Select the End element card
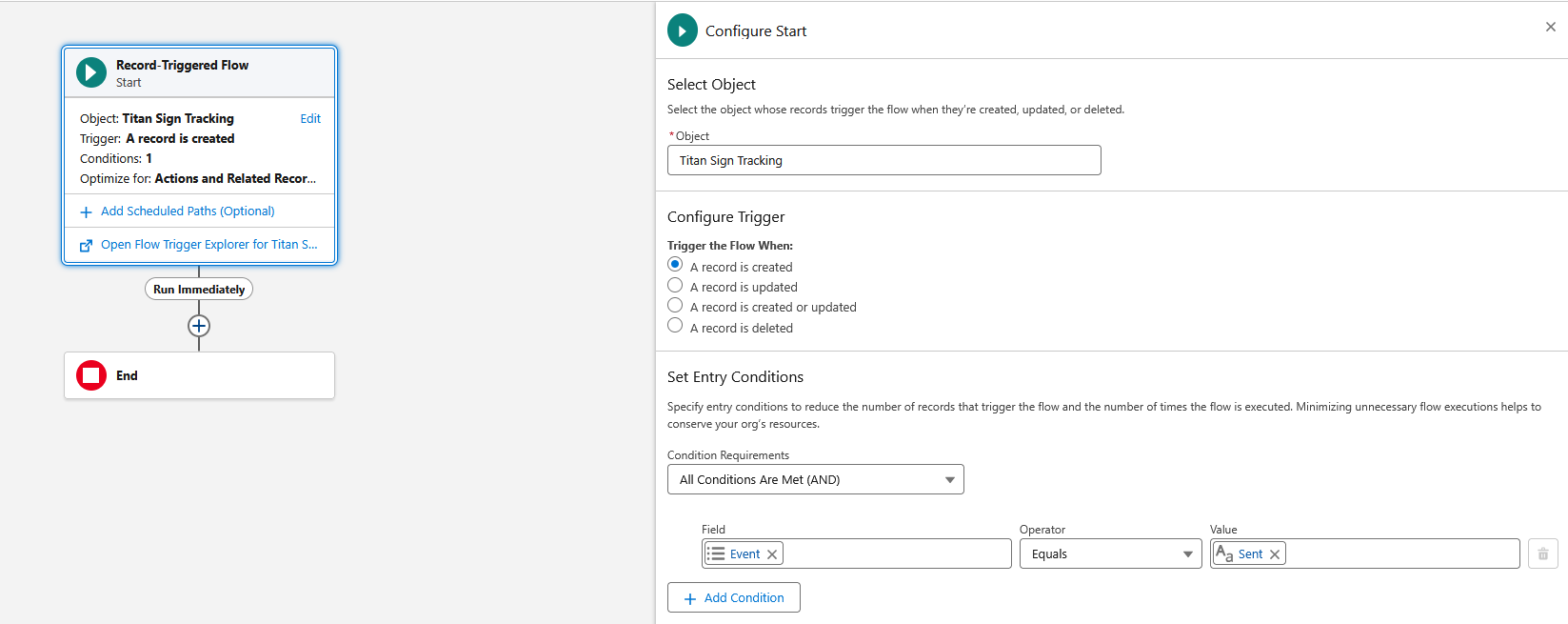The height and width of the screenshot is (624, 1568). click(x=199, y=375)
